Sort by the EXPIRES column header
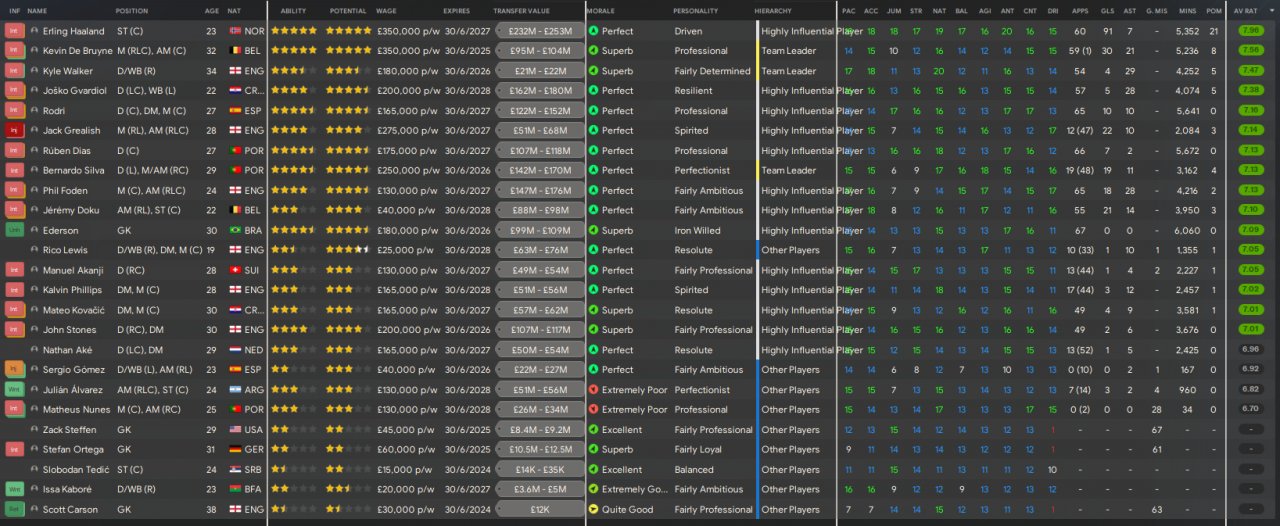The image size is (1280, 526). coord(456,10)
